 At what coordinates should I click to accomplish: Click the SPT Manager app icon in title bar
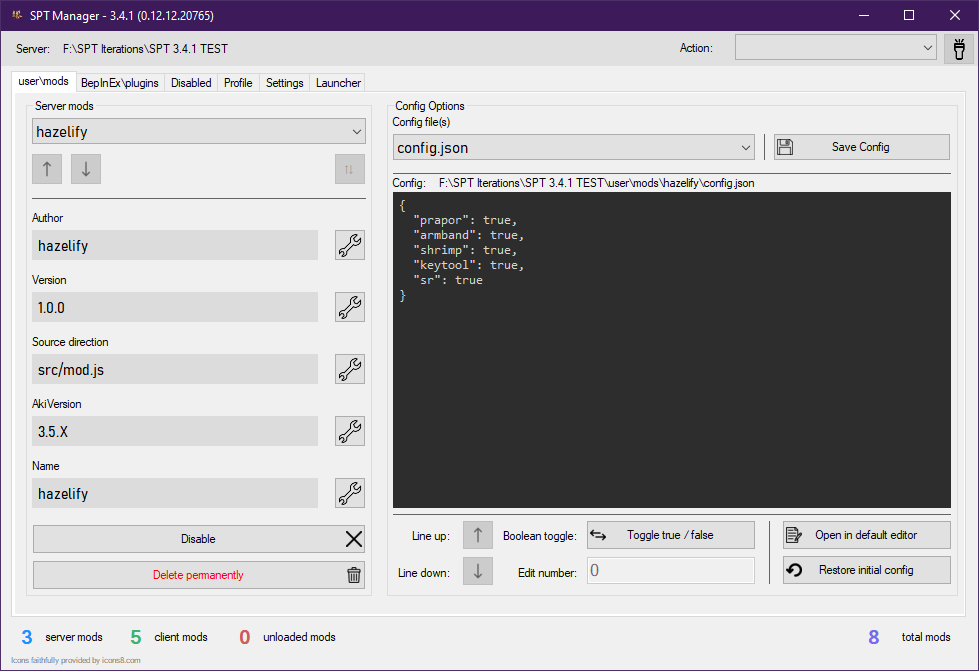pos(17,15)
